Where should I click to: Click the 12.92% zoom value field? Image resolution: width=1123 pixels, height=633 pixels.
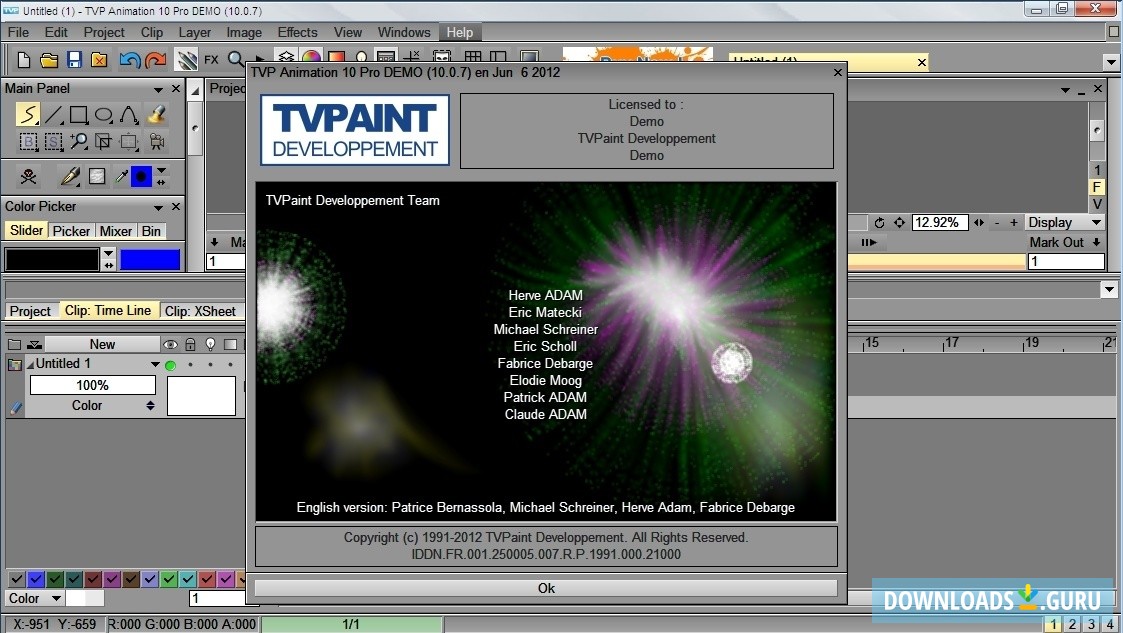click(x=939, y=222)
